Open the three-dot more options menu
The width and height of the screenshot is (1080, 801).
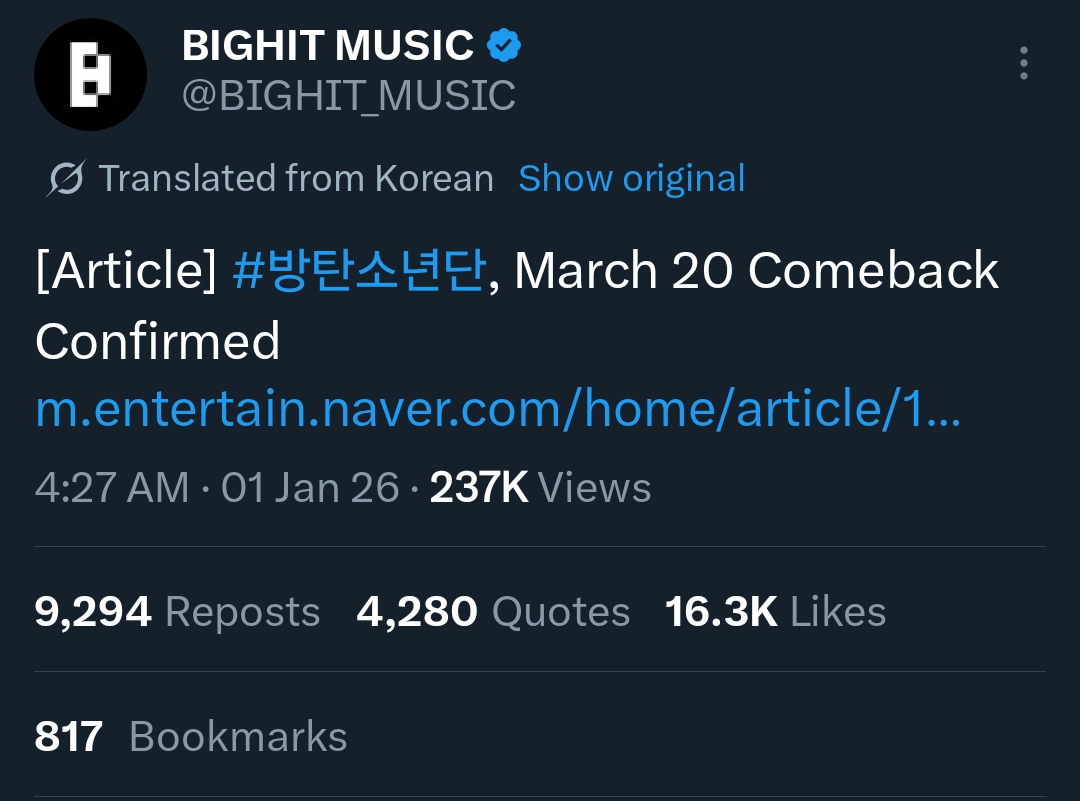pos(1023,63)
